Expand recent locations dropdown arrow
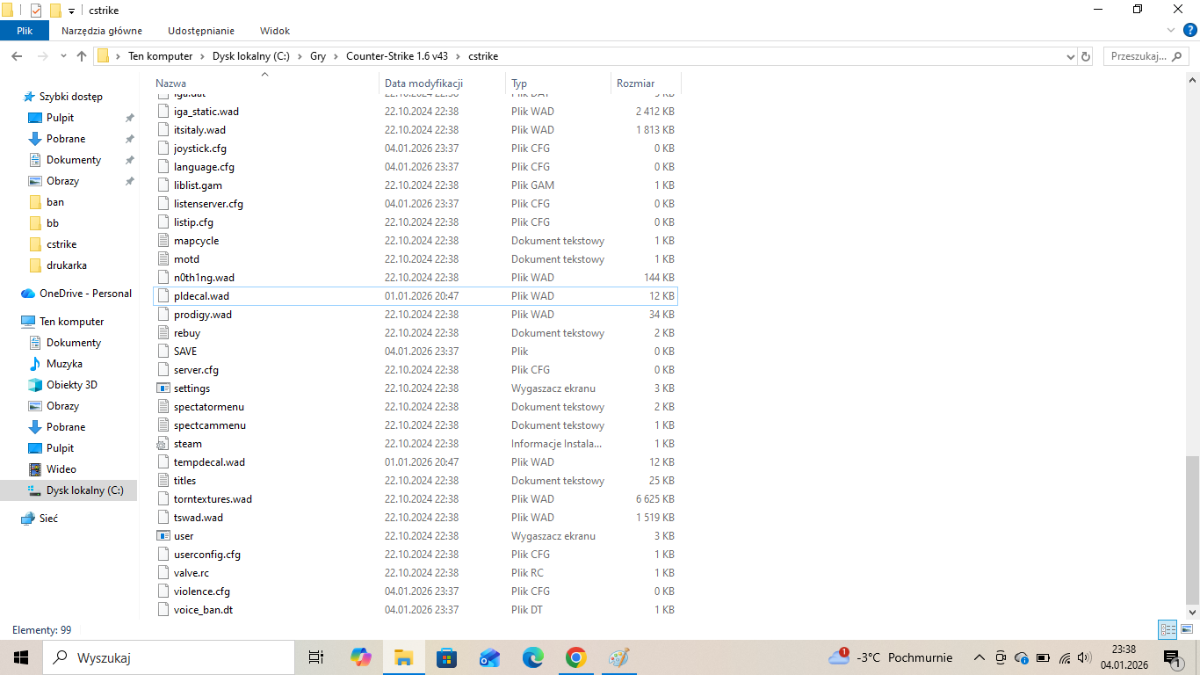The width and height of the screenshot is (1200, 675). point(62,57)
